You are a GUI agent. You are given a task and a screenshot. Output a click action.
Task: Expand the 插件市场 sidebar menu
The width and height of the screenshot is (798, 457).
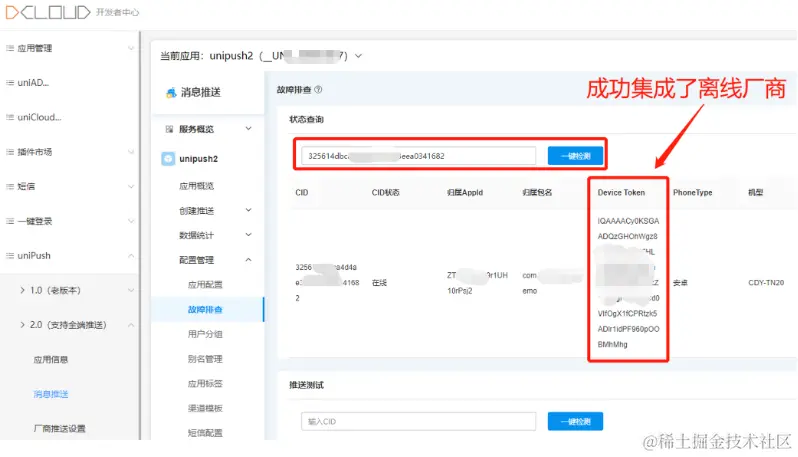tap(131, 152)
